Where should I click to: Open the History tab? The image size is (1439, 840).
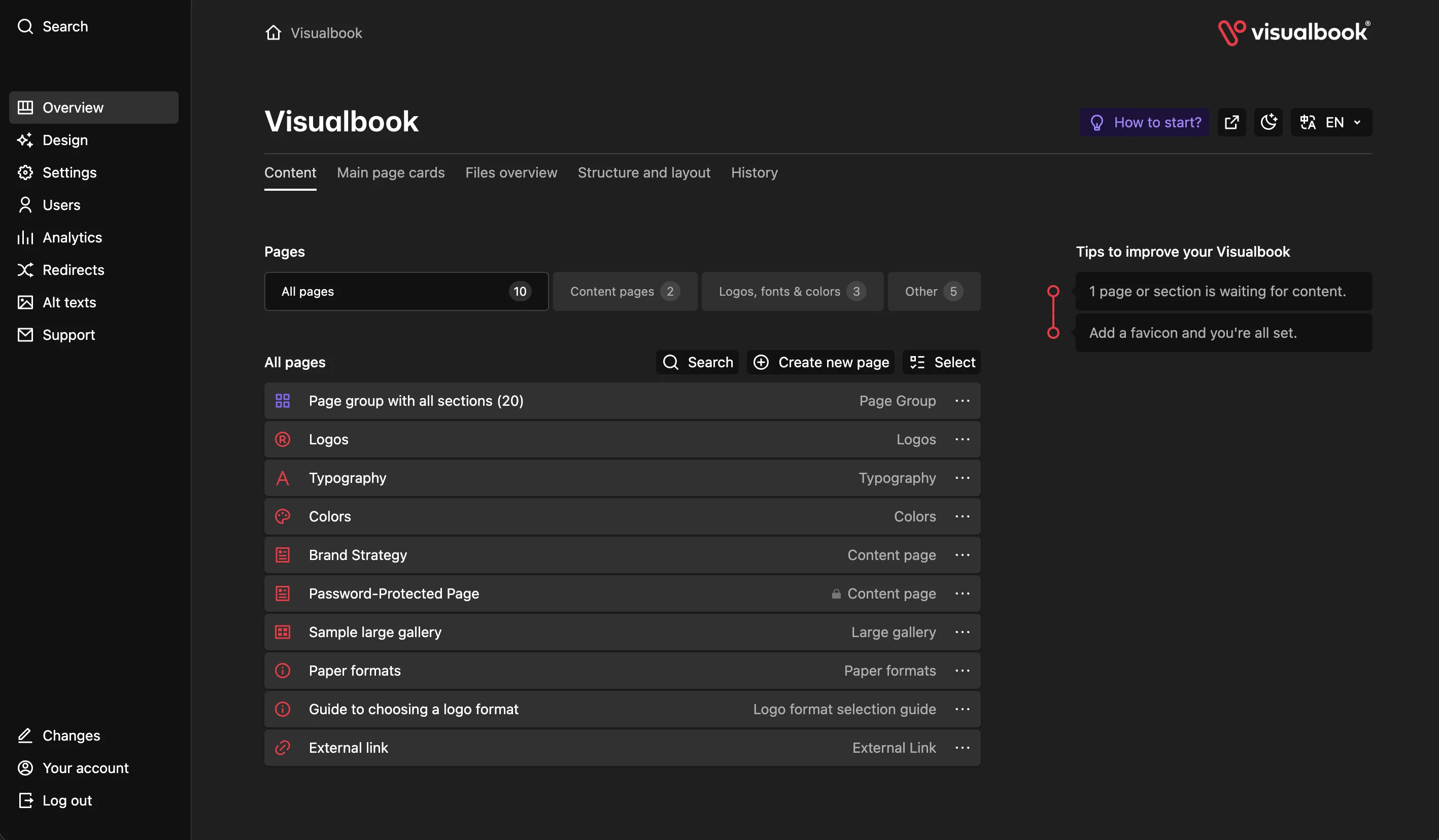click(755, 172)
